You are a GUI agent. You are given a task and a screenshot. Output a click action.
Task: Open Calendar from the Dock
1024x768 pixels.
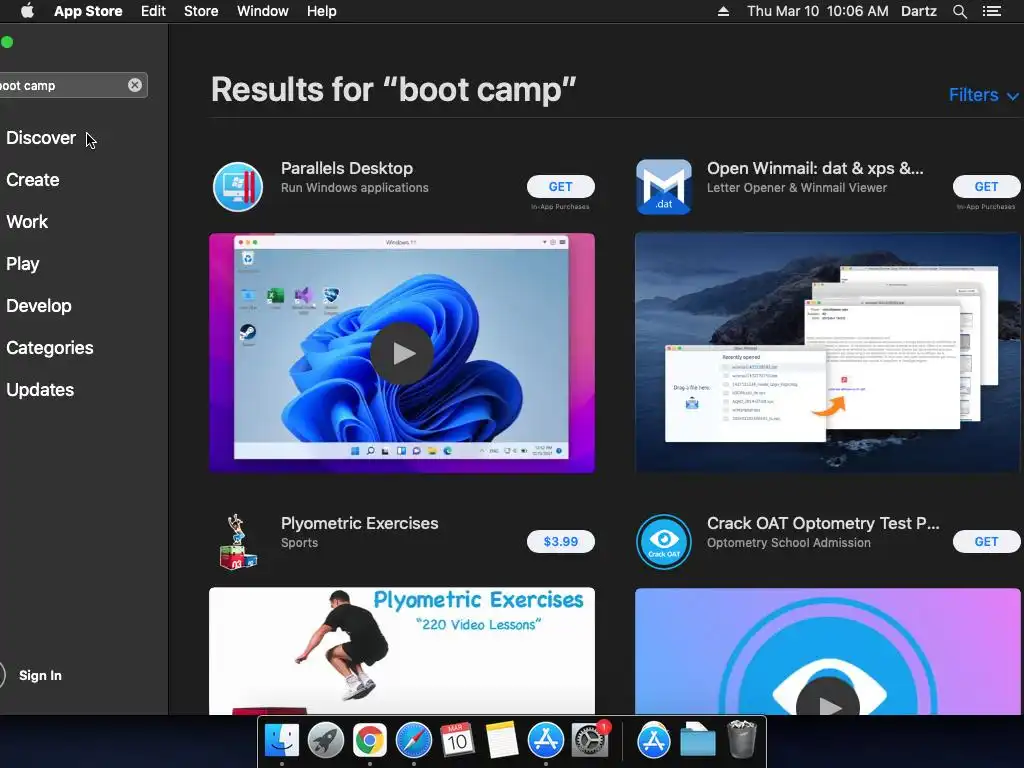(x=457, y=741)
